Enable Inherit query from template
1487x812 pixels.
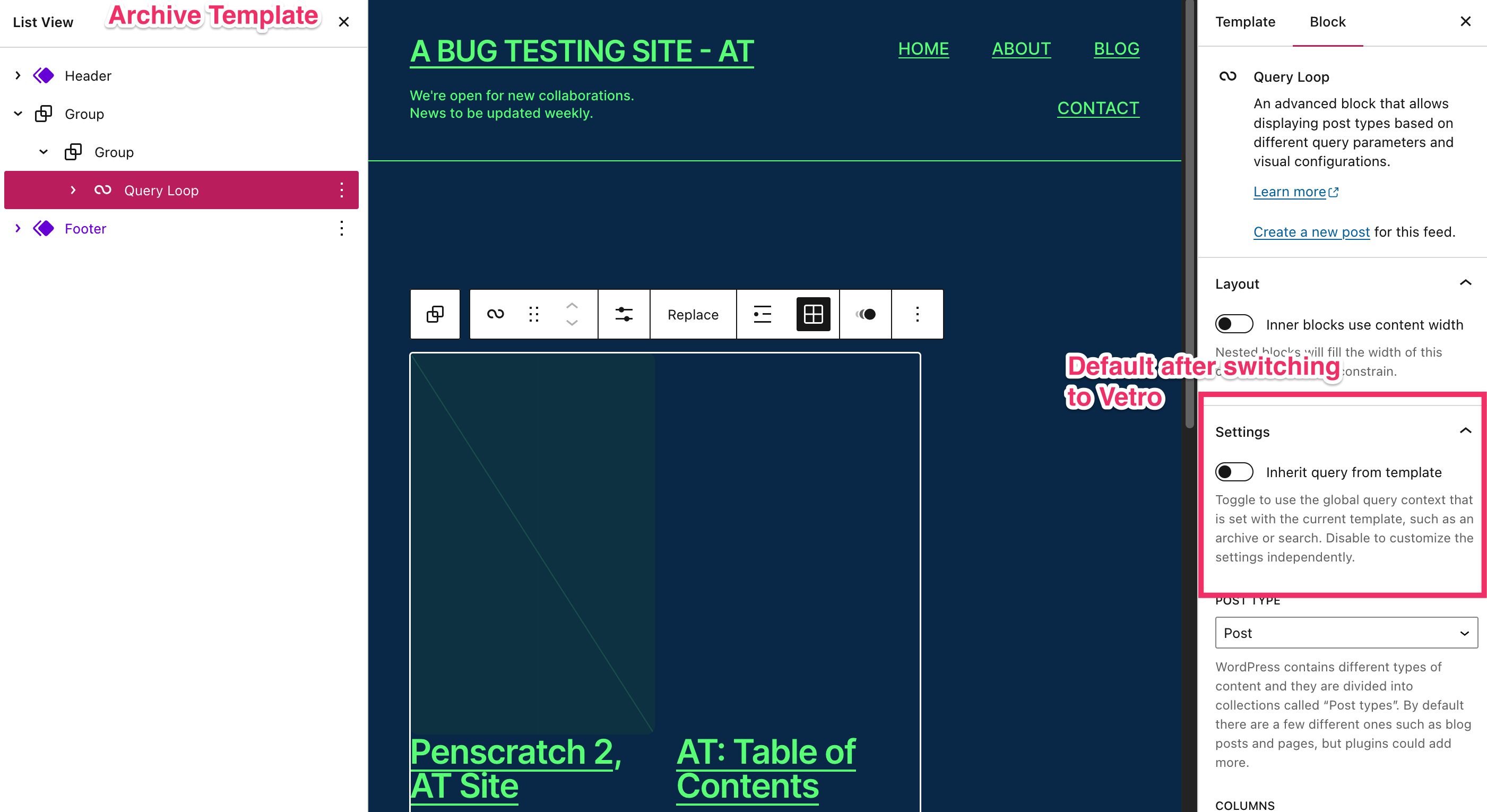[x=1234, y=472]
